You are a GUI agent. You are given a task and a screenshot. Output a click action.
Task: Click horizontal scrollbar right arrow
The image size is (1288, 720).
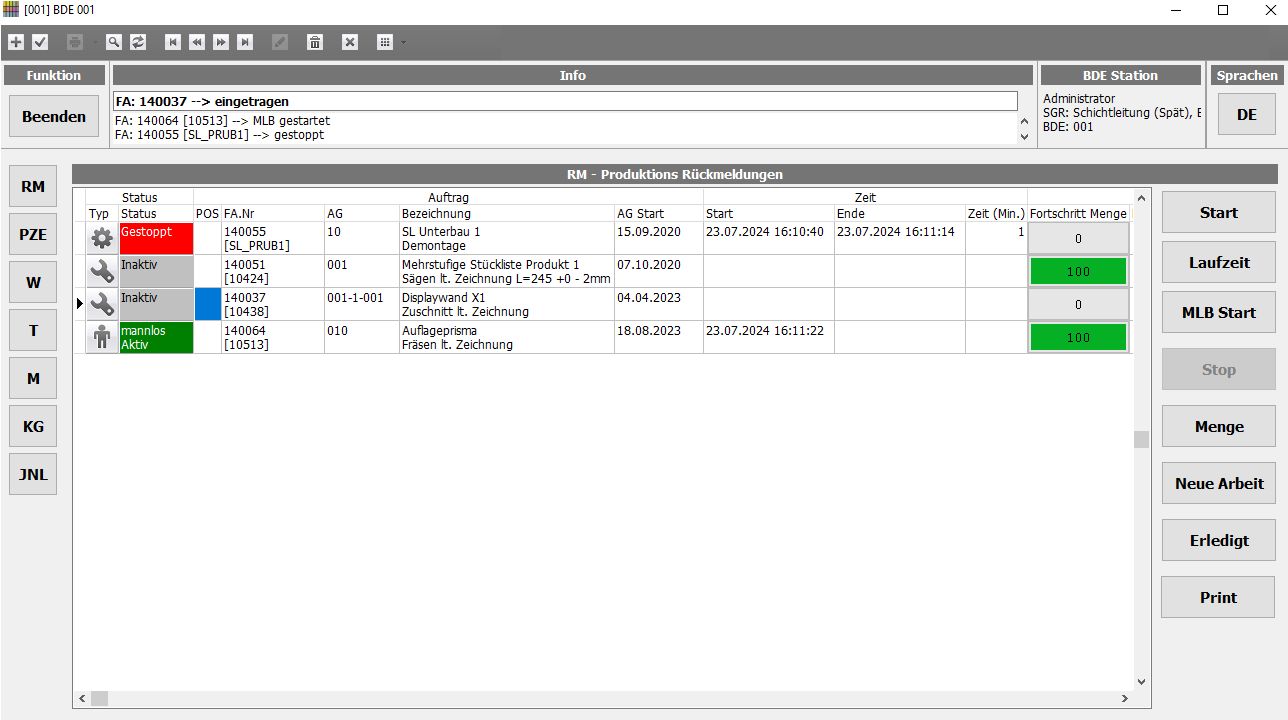[x=1124, y=698]
